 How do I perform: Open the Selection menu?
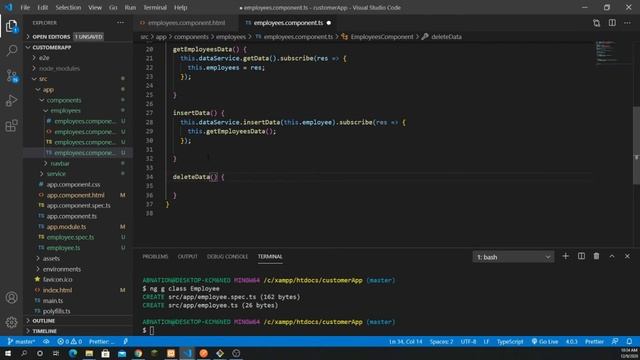[68, 7]
